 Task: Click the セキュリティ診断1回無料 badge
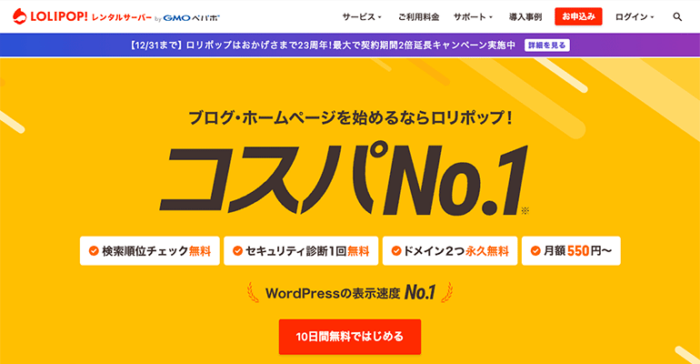[301, 251]
